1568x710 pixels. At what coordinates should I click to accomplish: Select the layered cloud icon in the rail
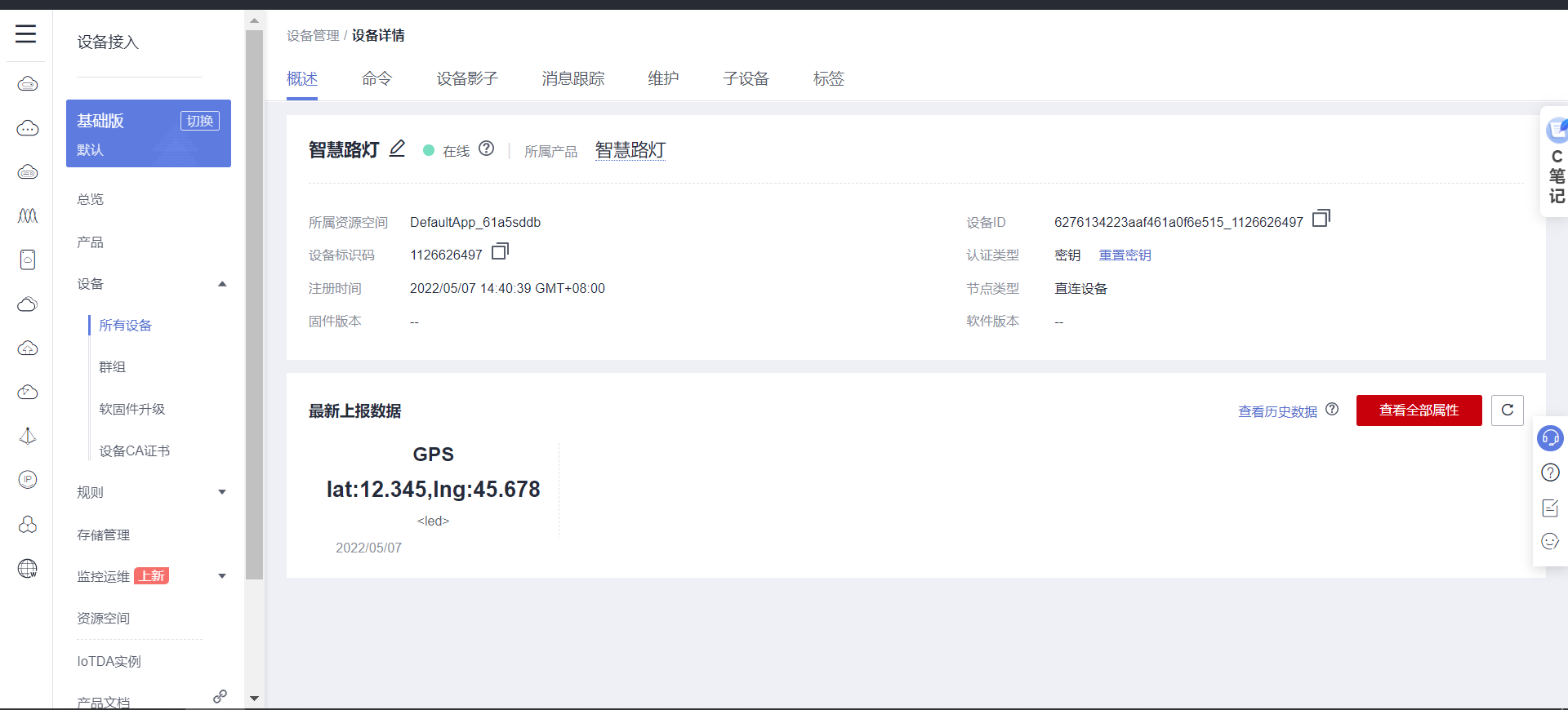pyautogui.click(x=28, y=304)
